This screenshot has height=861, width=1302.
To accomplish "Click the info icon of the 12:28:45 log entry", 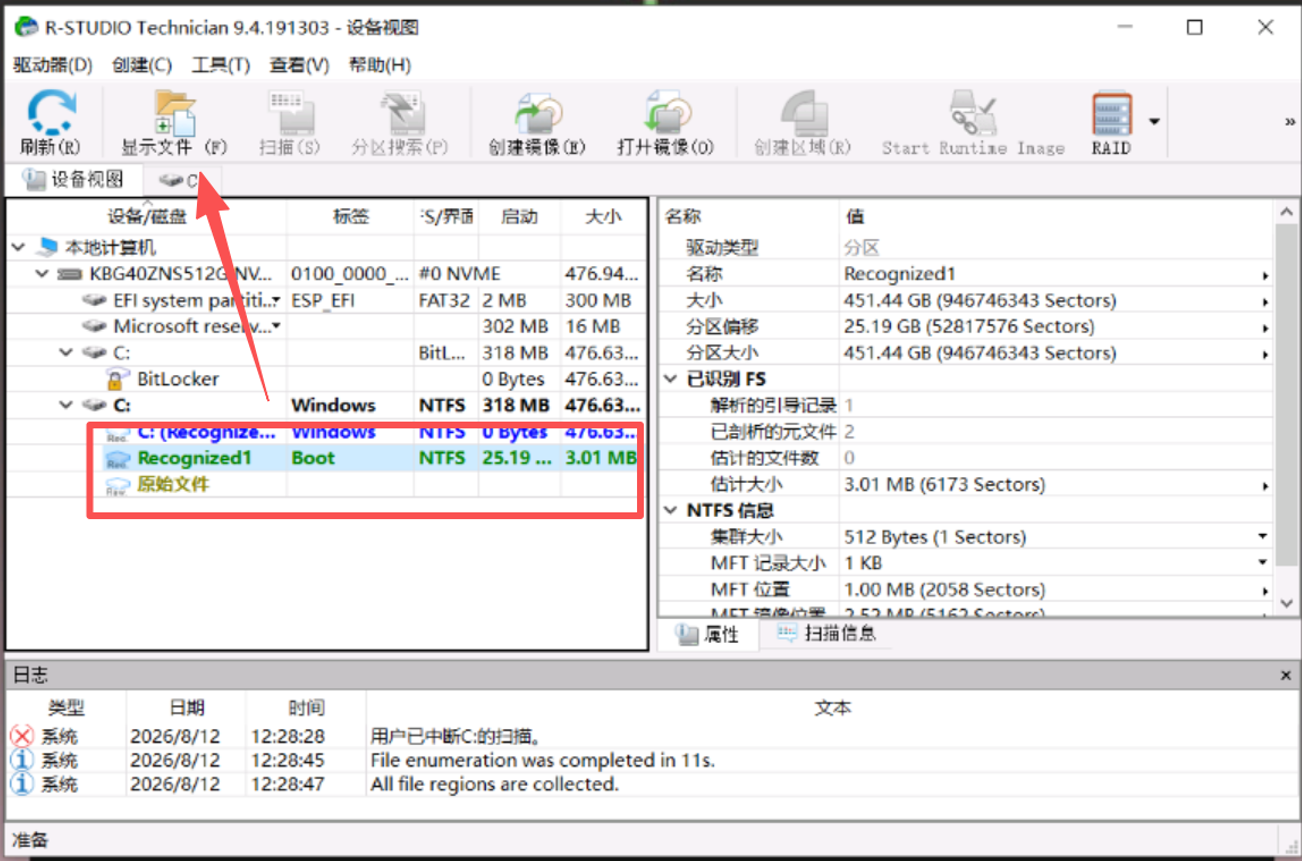I will [x=21, y=760].
